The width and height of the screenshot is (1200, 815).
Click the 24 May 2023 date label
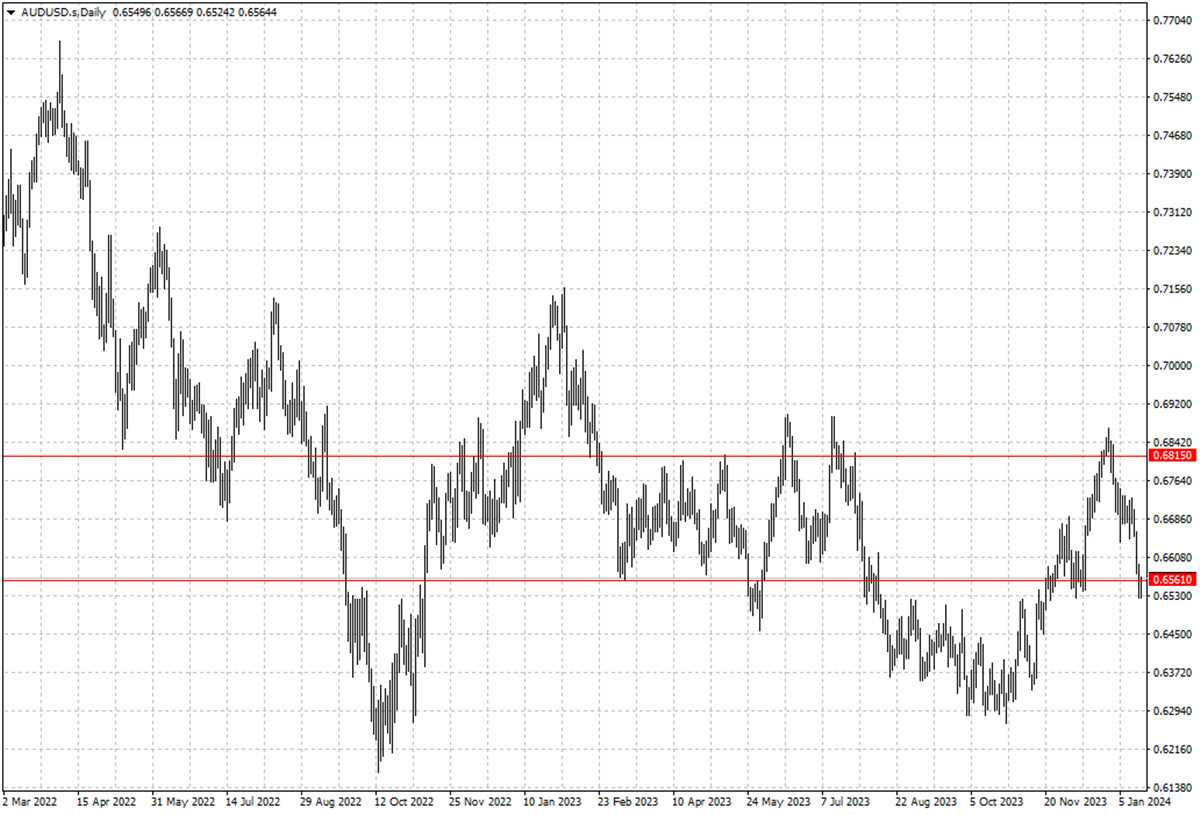pyautogui.click(x=778, y=802)
